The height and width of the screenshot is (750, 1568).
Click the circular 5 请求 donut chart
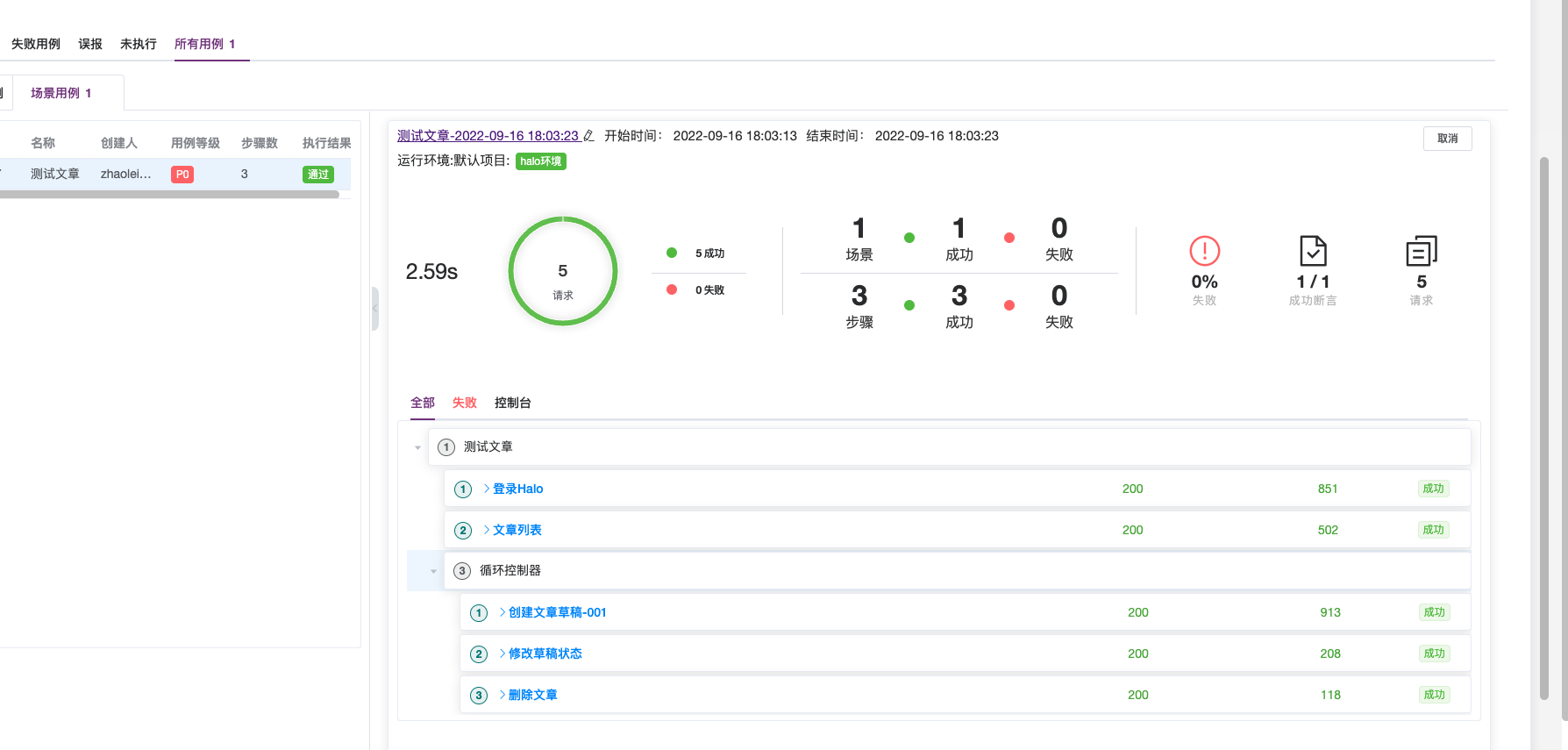pos(563,271)
